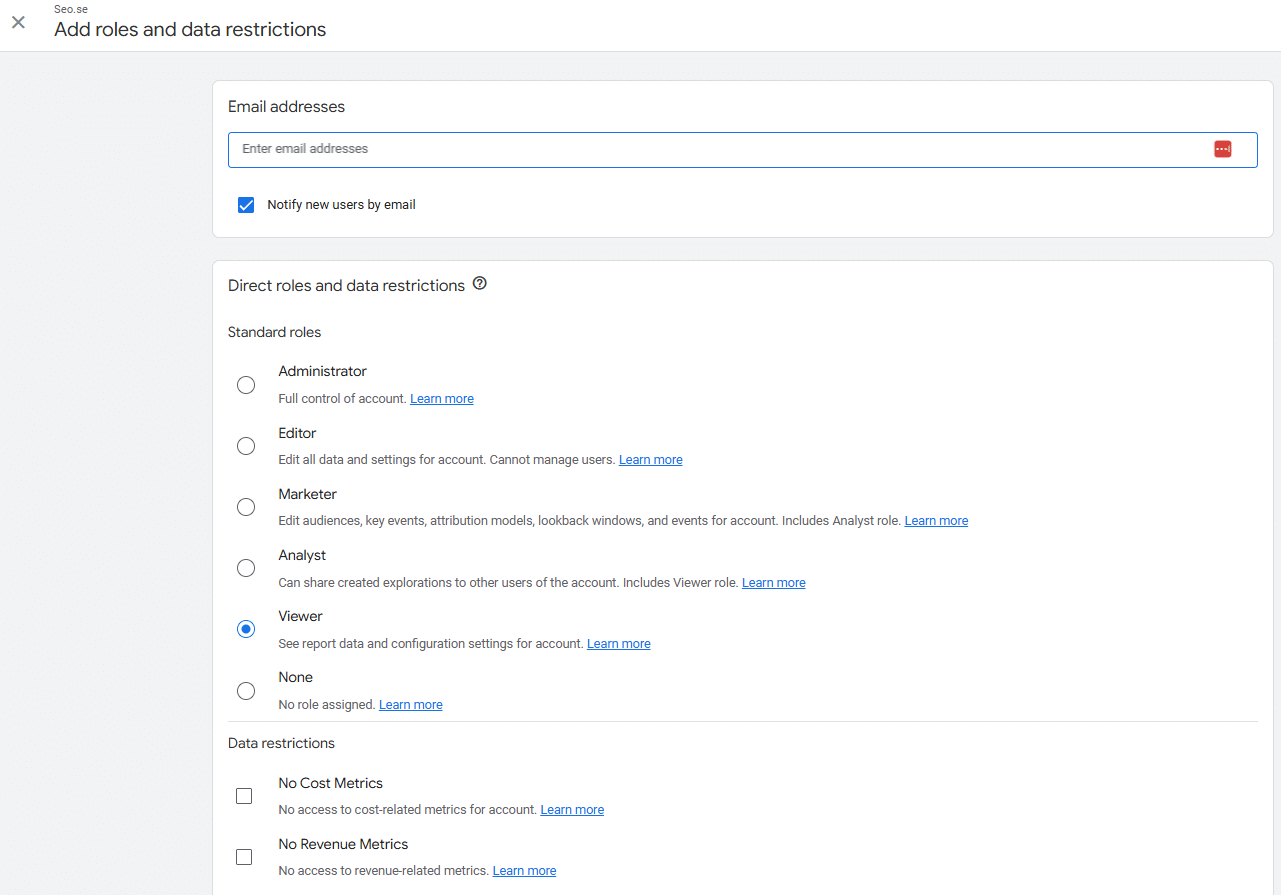Follow Learn more link under Editor
The width and height of the screenshot is (1281, 895).
click(x=650, y=460)
